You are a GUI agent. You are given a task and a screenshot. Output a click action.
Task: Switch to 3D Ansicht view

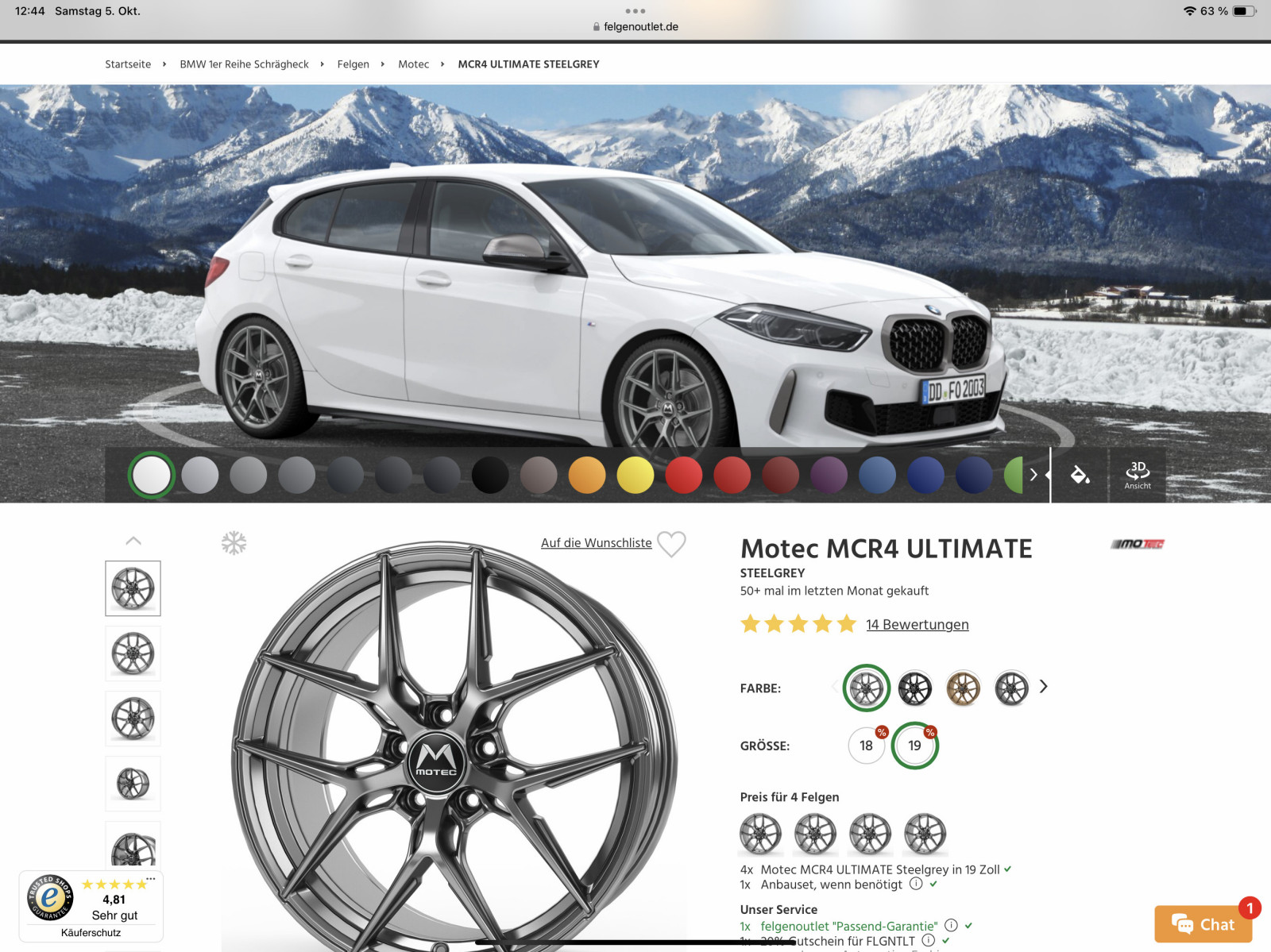pyautogui.click(x=1138, y=475)
